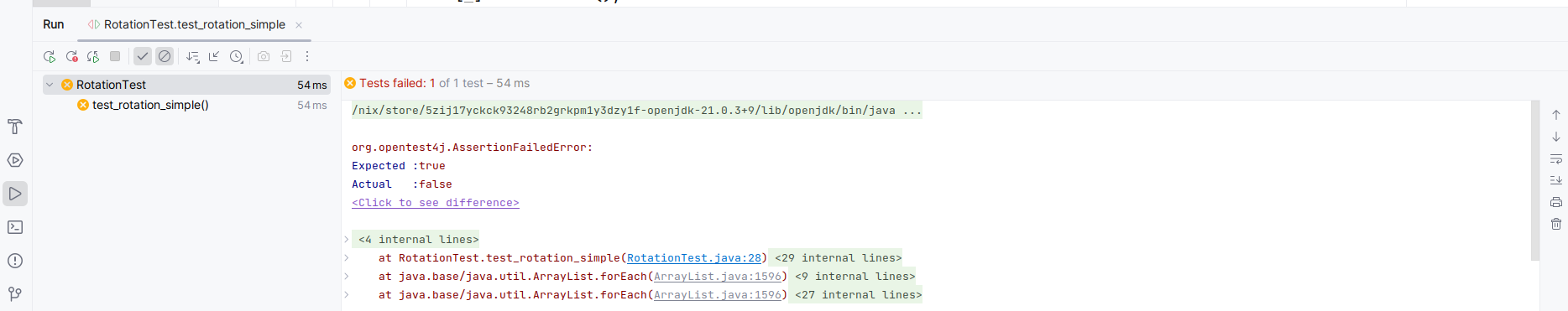Viewport: 1568px width, 311px height.
Task: Rerun the RotationTest run configuration
Action: [50, 56]
